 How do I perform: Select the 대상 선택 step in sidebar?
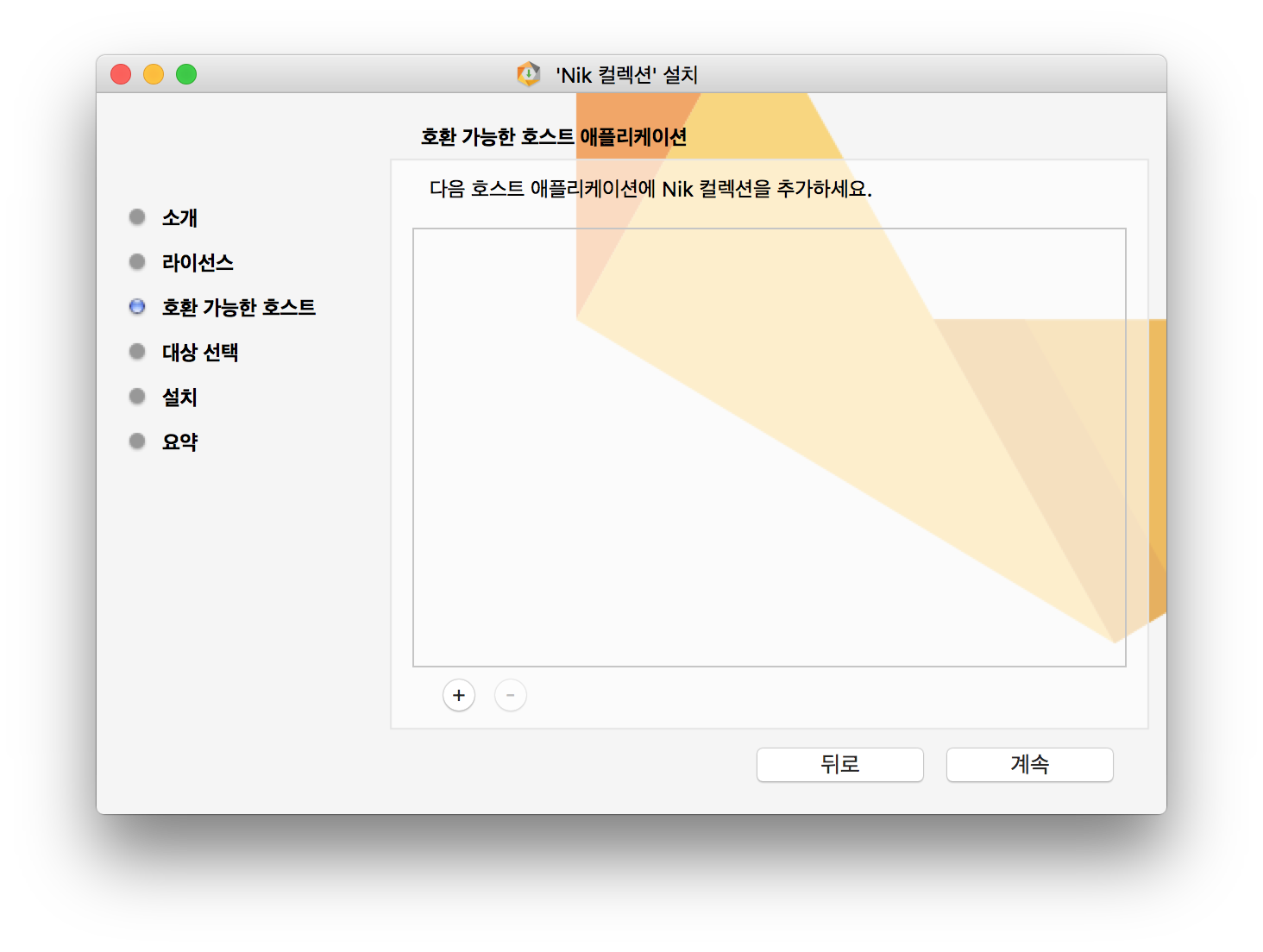200,352
